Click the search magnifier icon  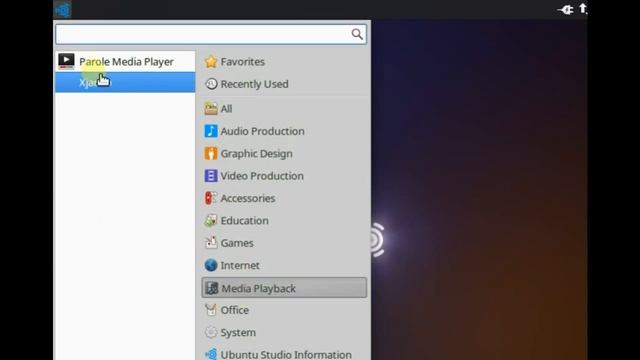[357, 34]
